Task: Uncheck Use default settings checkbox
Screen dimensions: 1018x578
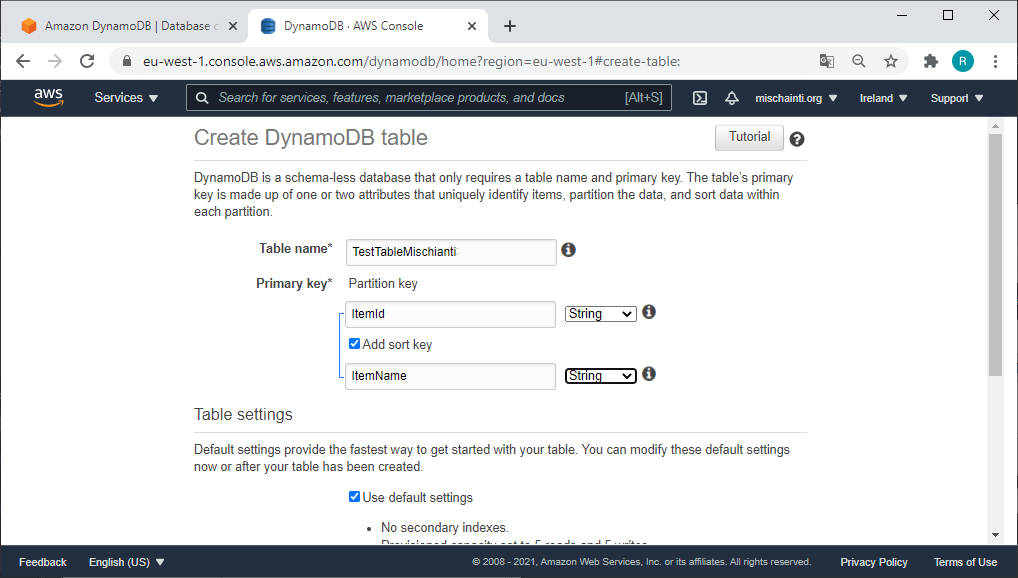Action: [354, 497]
